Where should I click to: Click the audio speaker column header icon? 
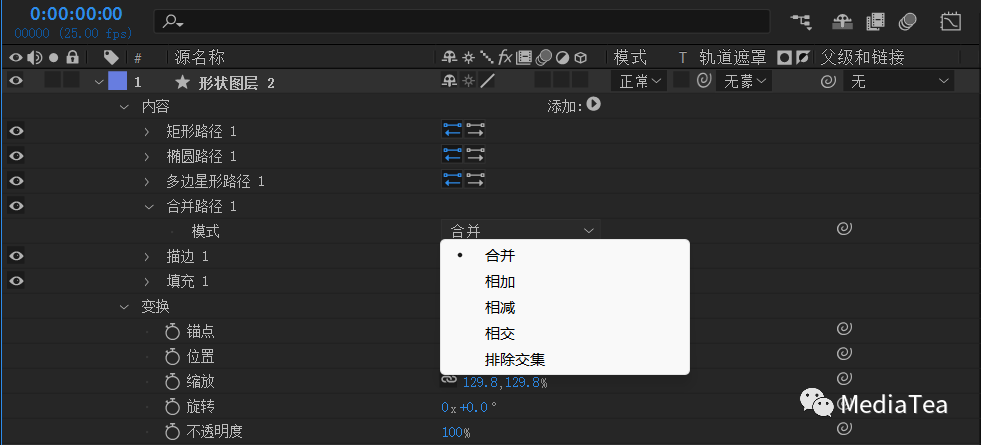point(34,58)
